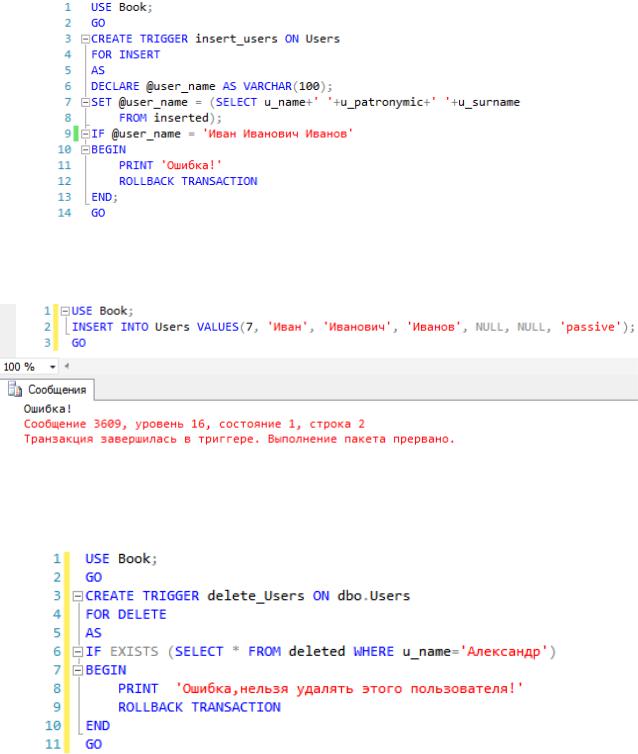Click the 'Александр' string value

tap(504, 652)
